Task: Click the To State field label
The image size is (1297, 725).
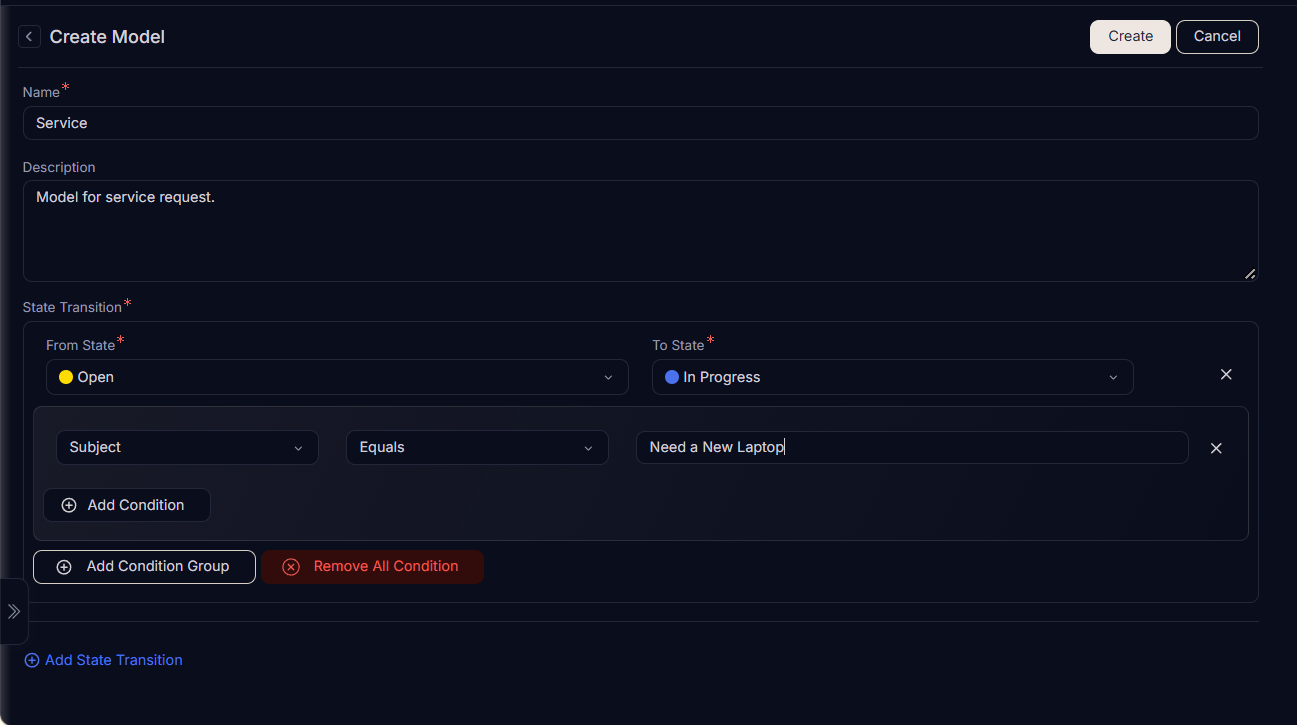Action: [678, 345]
